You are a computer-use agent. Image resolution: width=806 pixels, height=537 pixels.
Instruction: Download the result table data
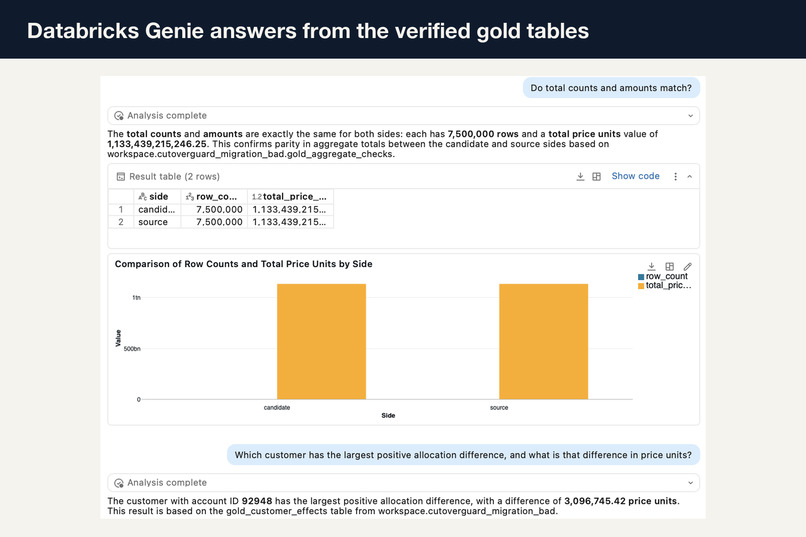click(x=580, y=176)
